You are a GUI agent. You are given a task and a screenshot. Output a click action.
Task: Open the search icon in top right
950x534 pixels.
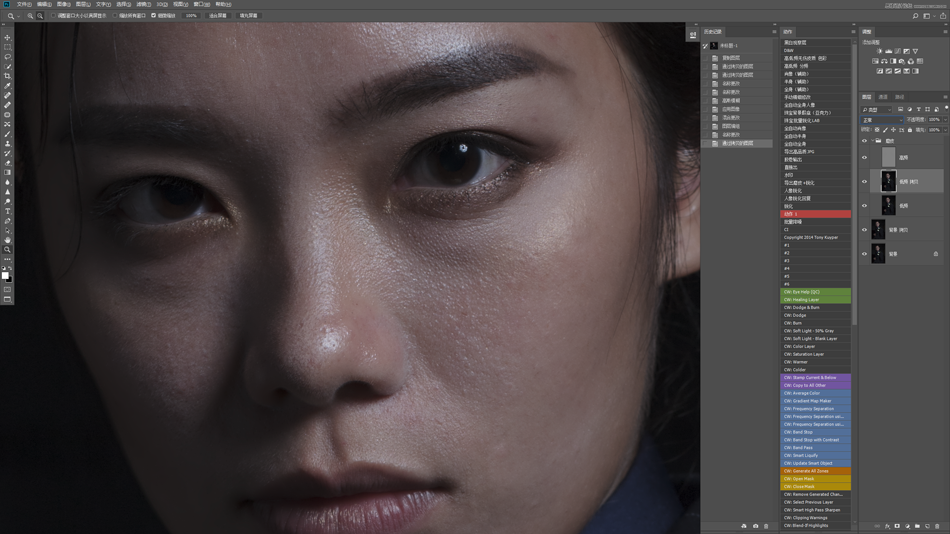915,16
